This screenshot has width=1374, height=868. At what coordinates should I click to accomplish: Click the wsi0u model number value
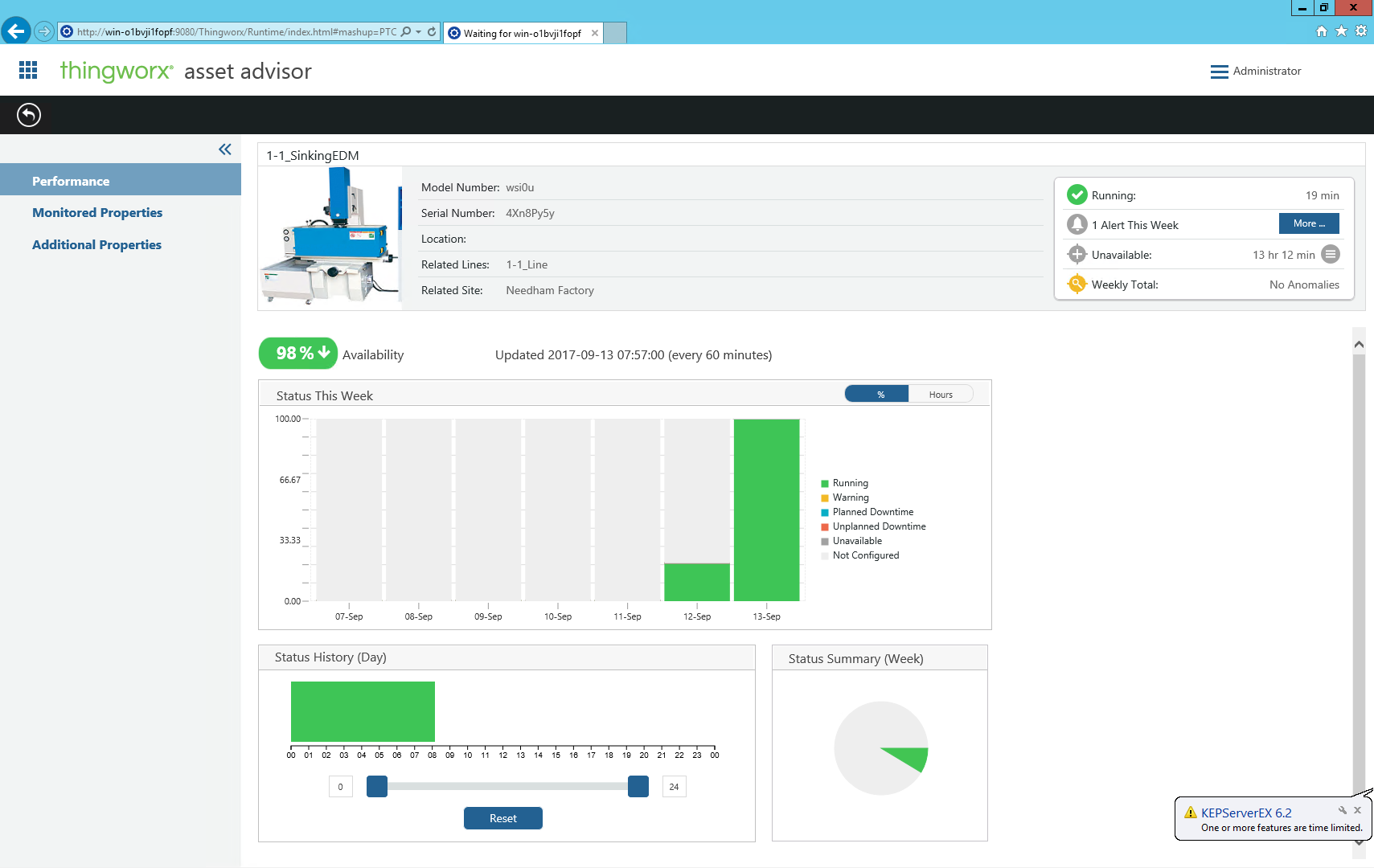[x=519, y=188]
